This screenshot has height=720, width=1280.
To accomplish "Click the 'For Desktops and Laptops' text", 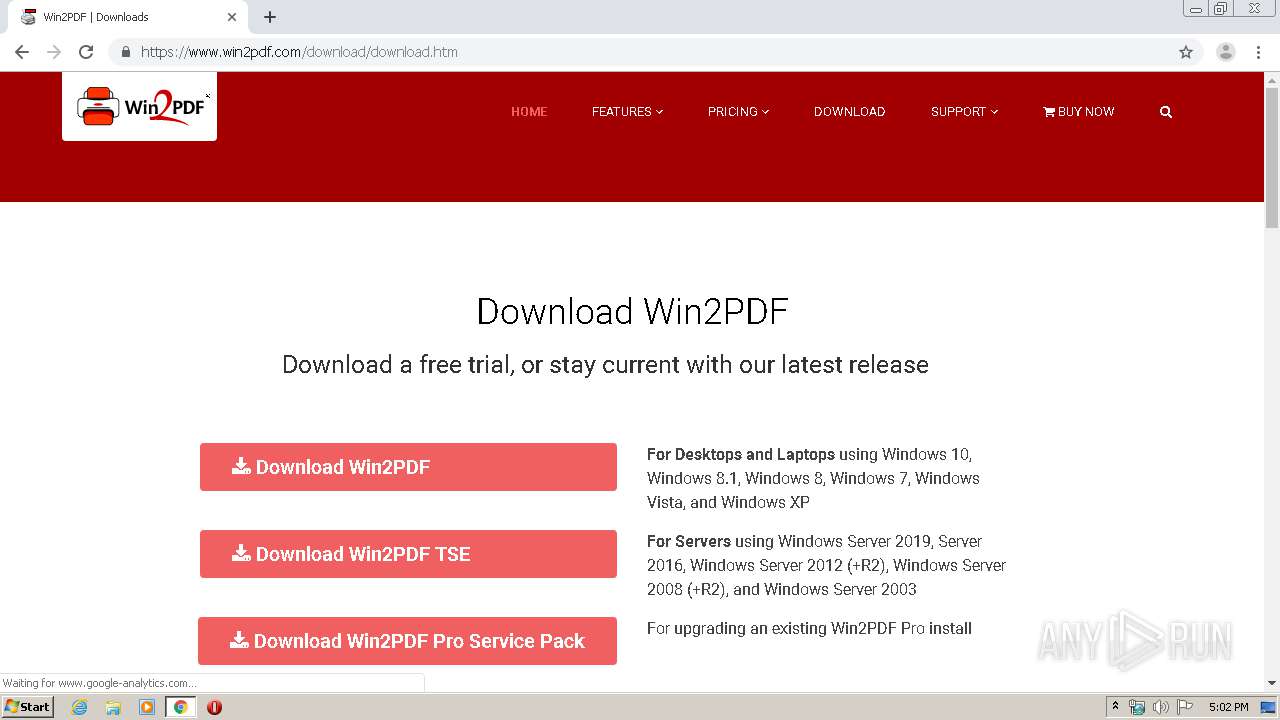I will [740, 454].
